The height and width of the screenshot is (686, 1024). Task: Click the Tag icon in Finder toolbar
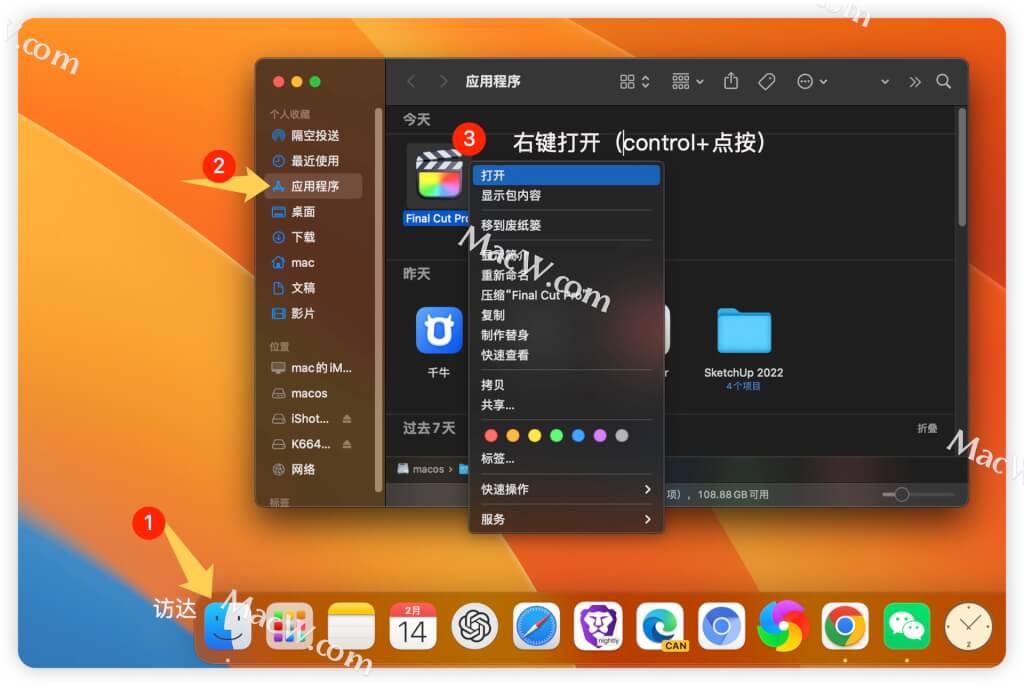[767, 81]
